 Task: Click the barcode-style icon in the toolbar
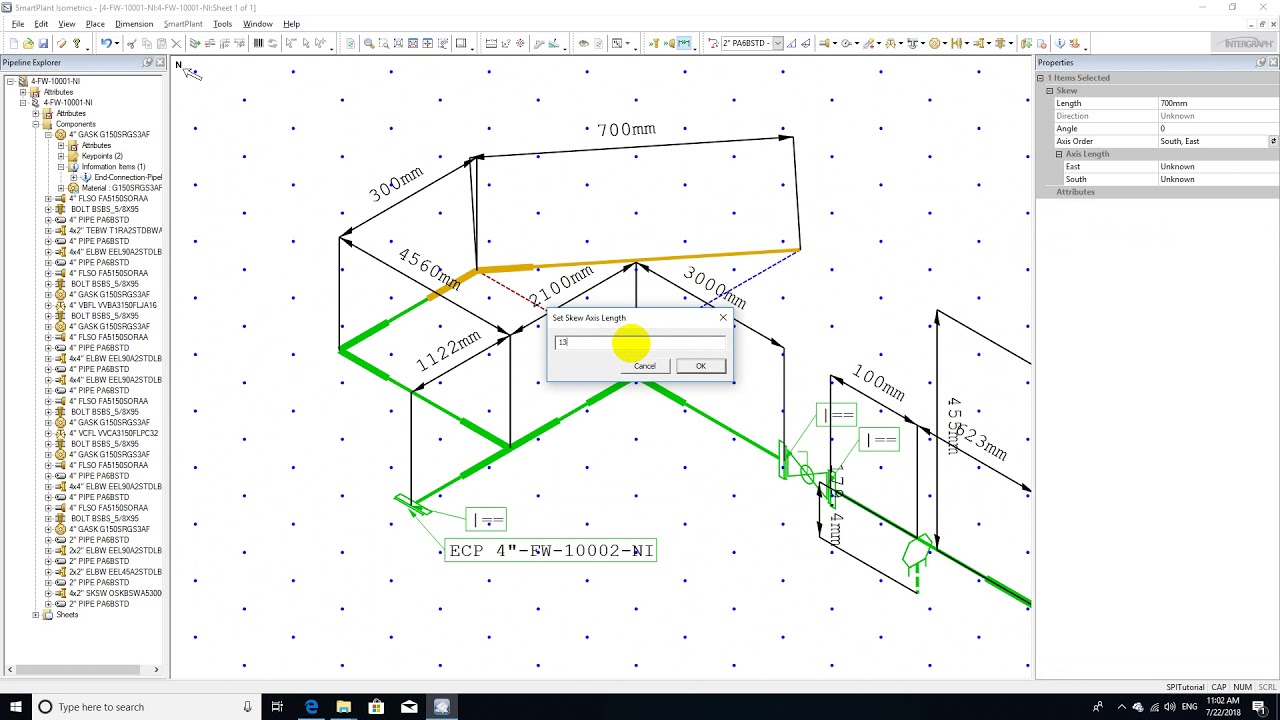coord(258,43)
